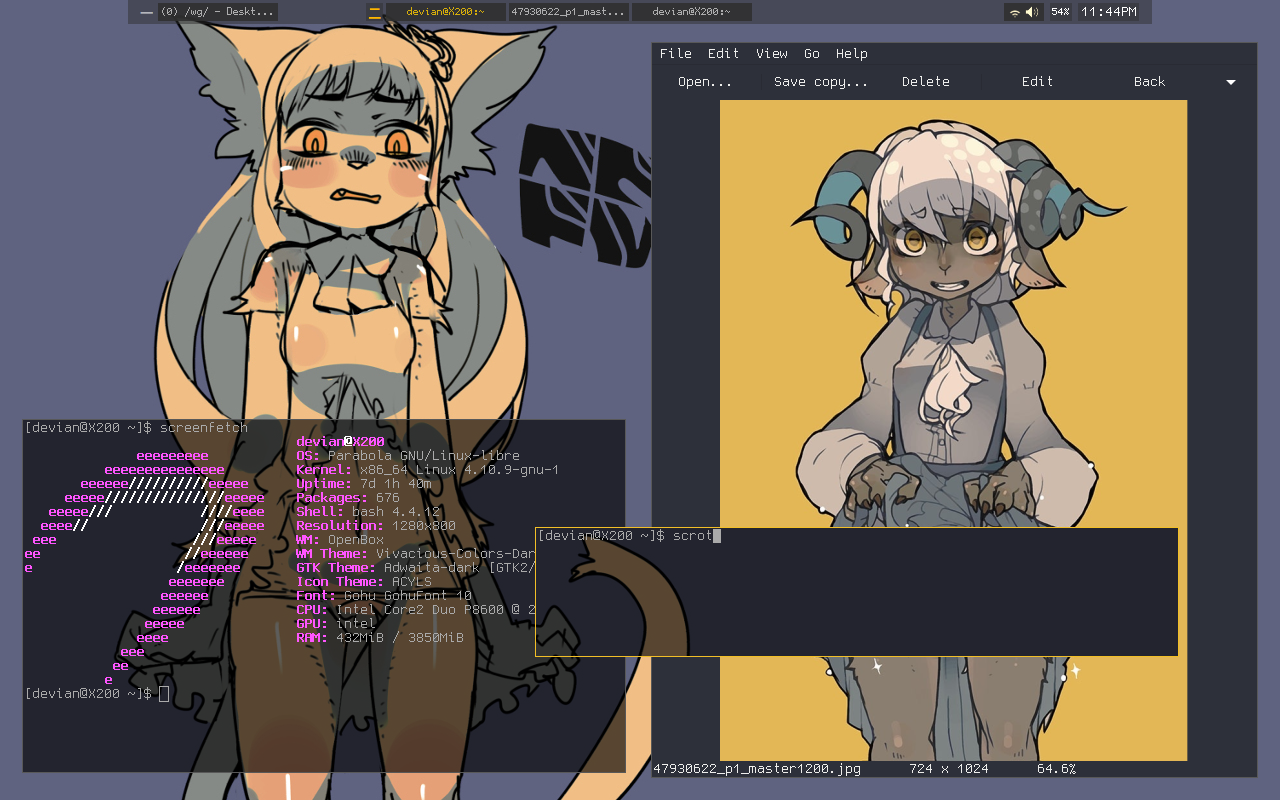Click the orange desktop pager indicator
The width and height of the screenshot is (1280, 800).
pyautogui.click(x=375, y=12)
